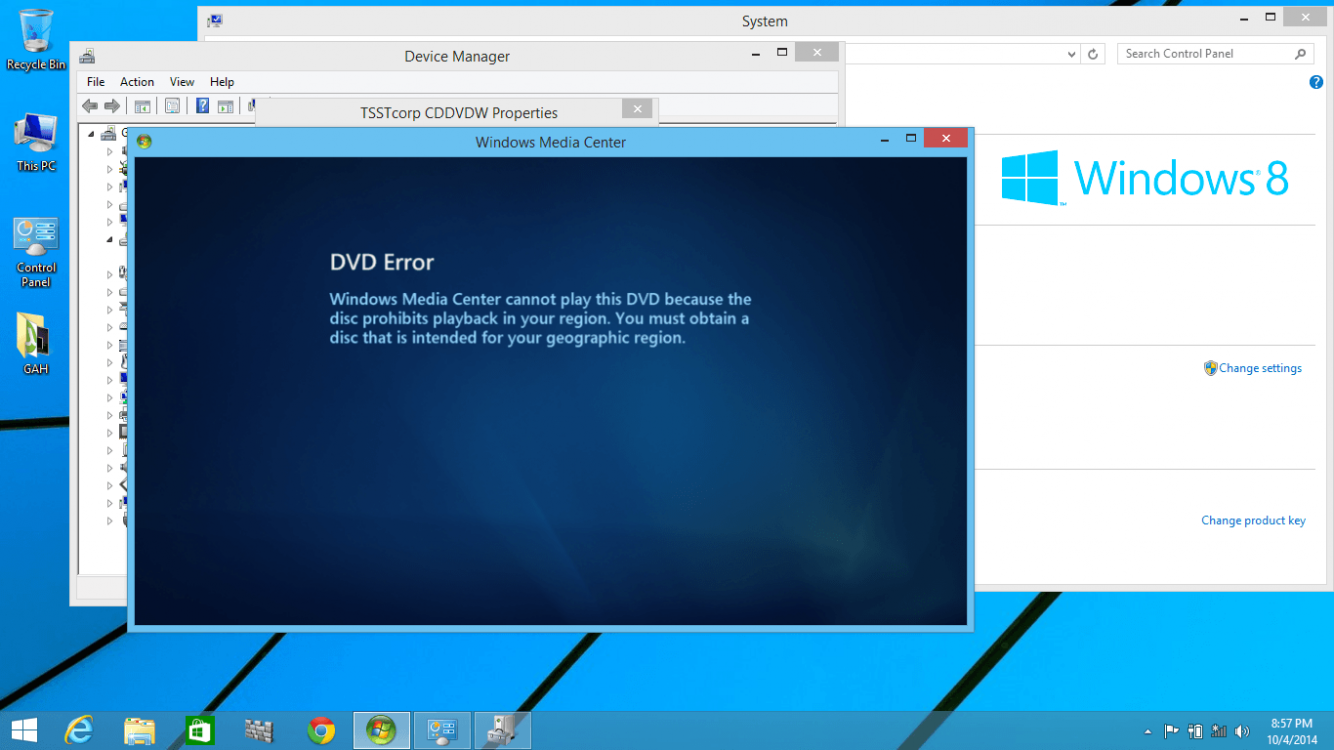Image resolution: width=1334 pixels, height=750 pixels.
Task: Toggle Show/Hide Action Pane toolbar icon
Action: point(226,106)
